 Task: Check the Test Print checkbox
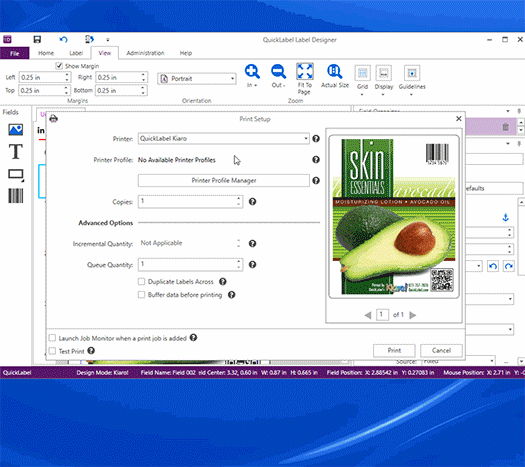[52, 351]
